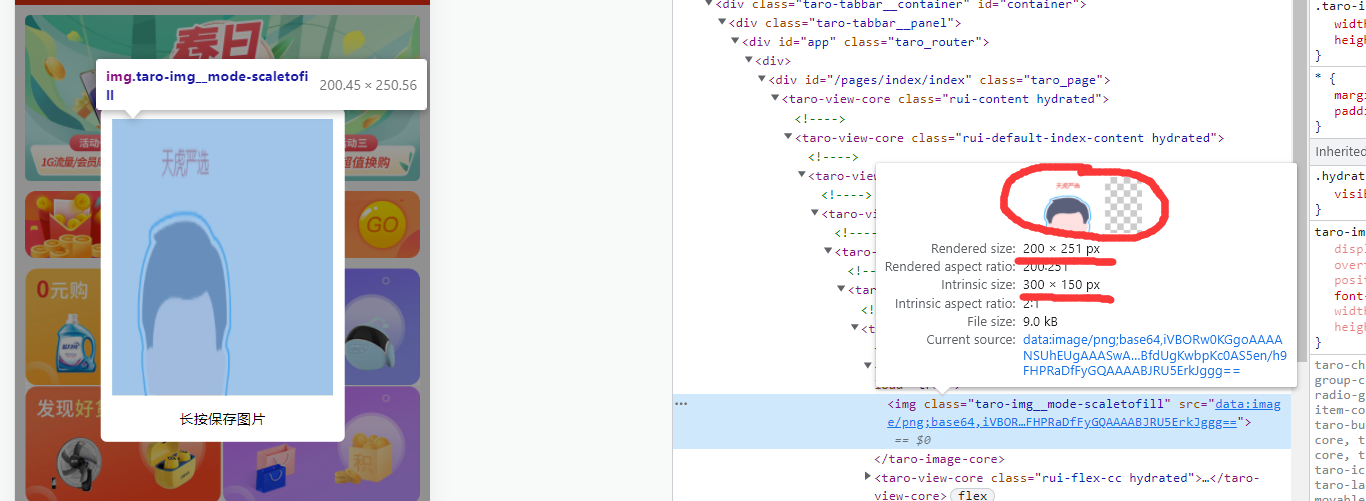The image size is (1366, 501).
Task: Collapse the rui-default-index-content taro-view-core node
Action: (788, 137)
